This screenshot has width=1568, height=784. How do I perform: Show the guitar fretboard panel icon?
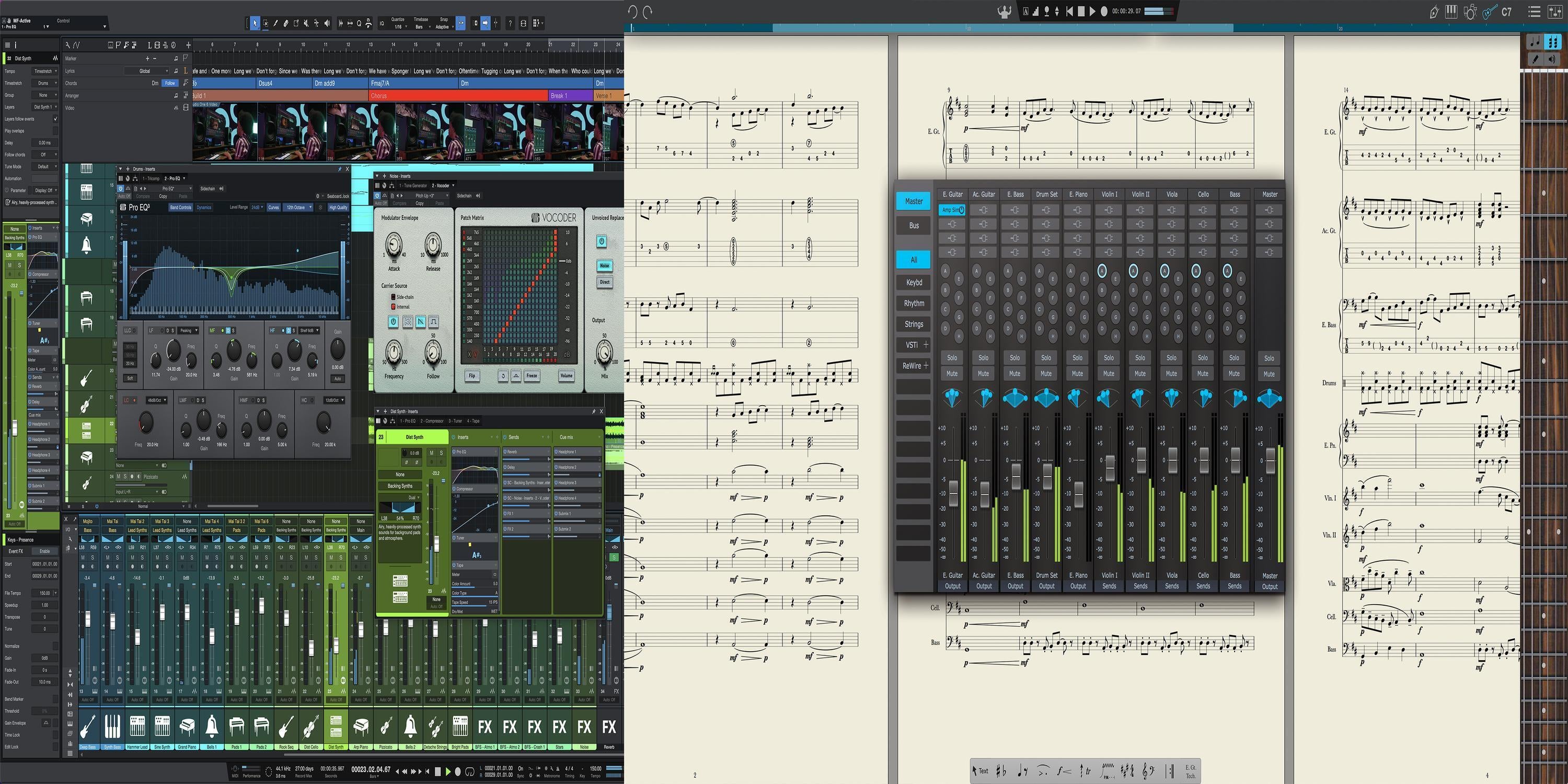(1490, 11)
